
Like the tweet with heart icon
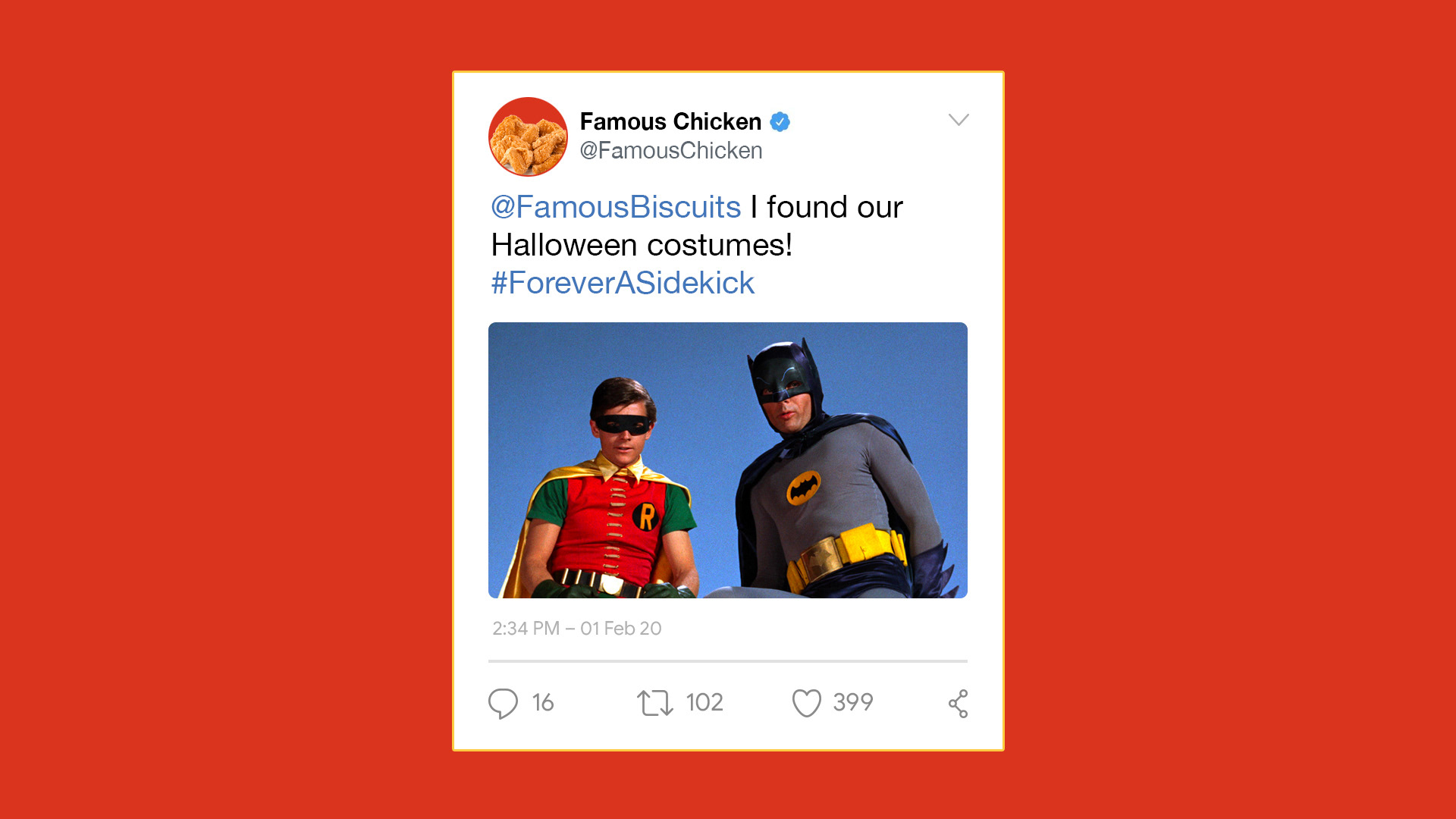pyautogui.click(x=807, y=703)
